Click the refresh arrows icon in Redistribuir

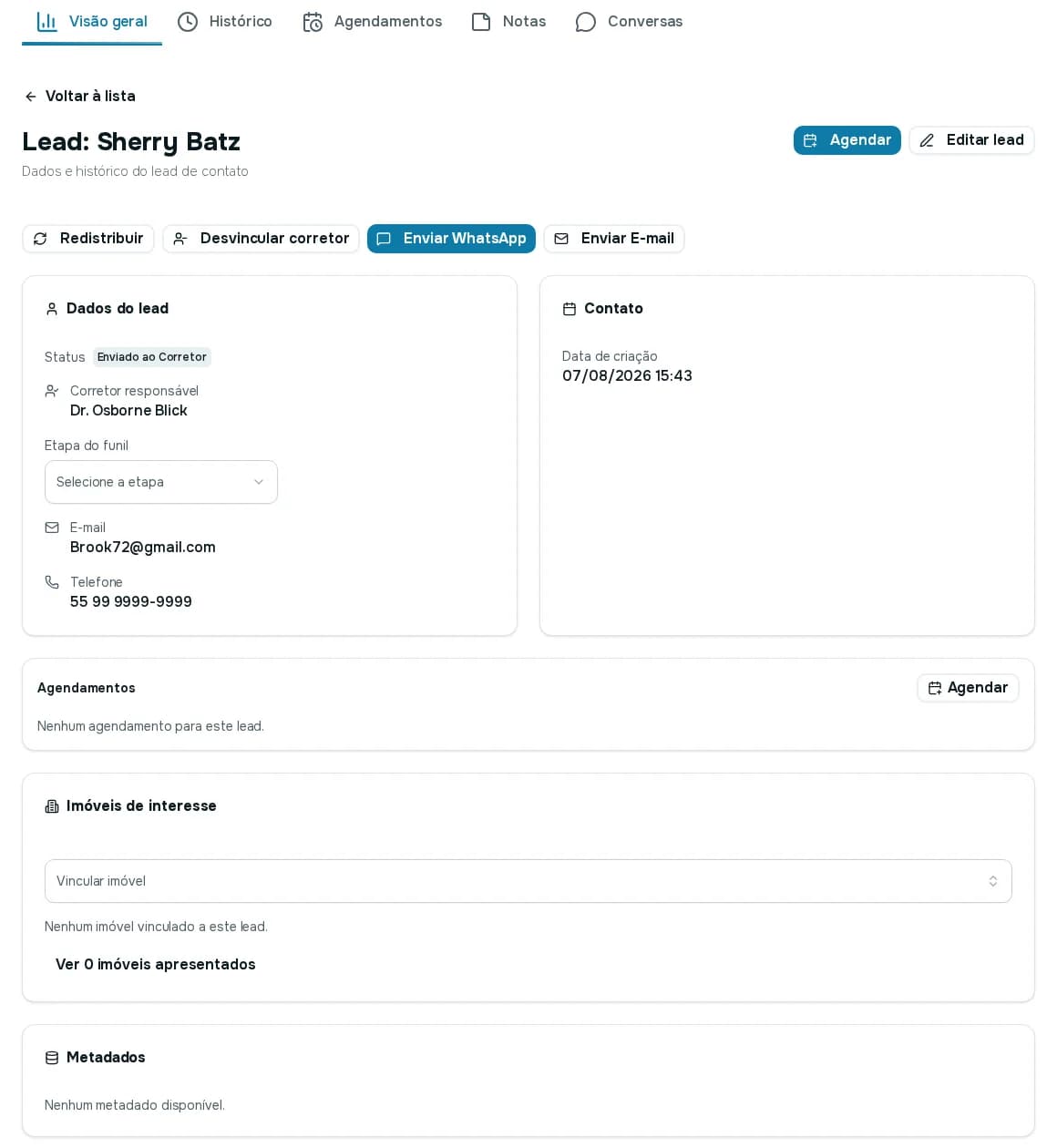pyautogui.click(x=40, y=239)
